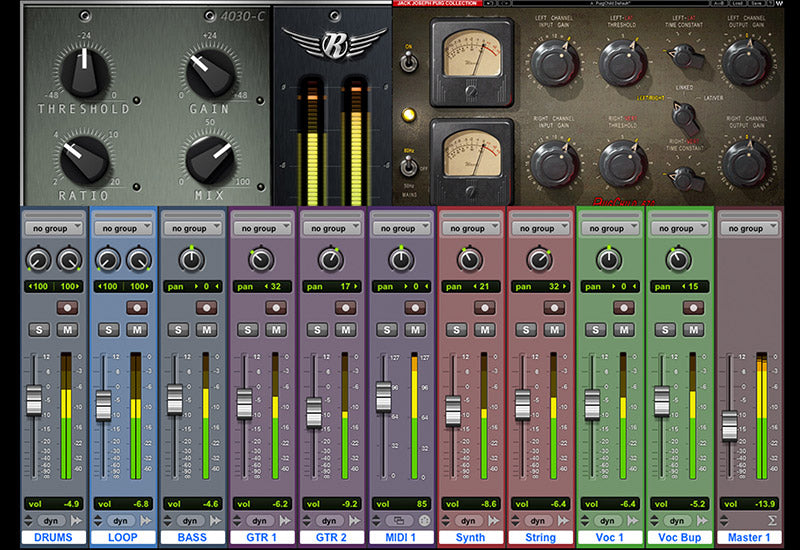The image size is (800, 550).
Task: Click the volume fader handle on the Master 1 channel
Action: coord(730,426)
